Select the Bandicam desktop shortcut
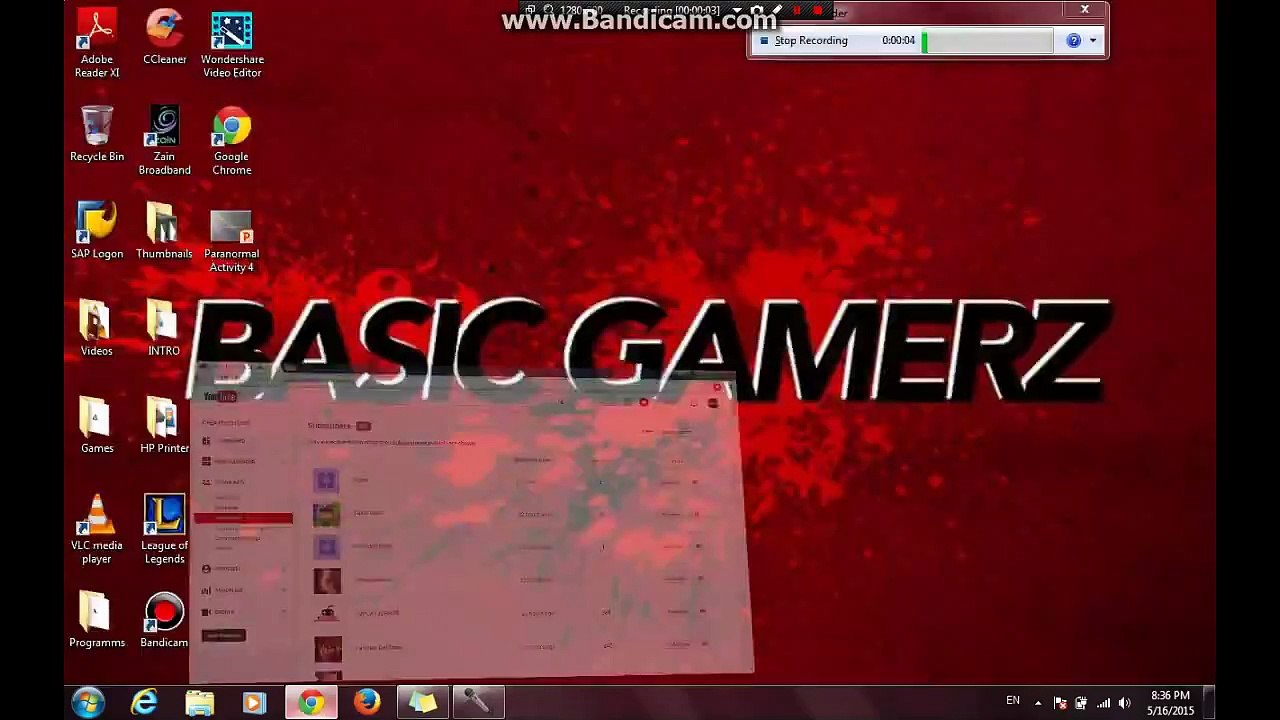Screen dimensions: 1280x720 [x=164, y=620]
